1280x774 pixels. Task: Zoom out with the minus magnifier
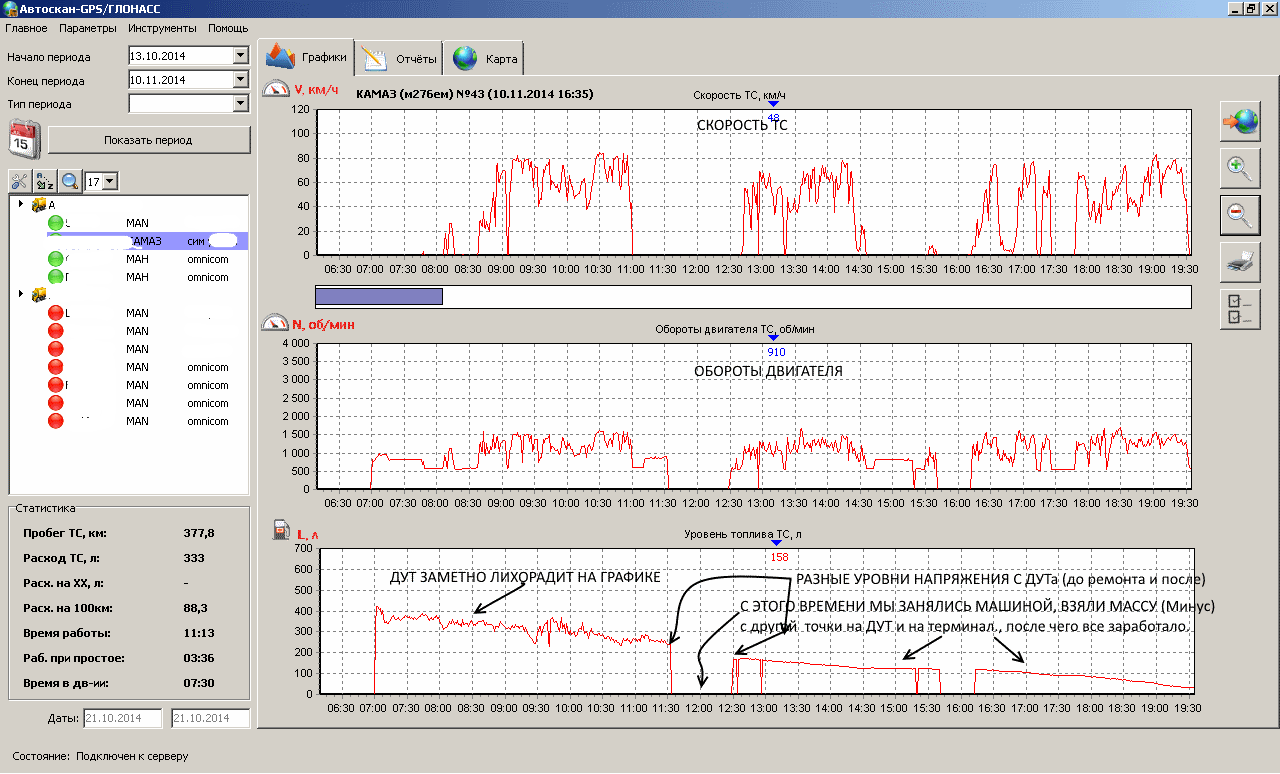(1240, 214)
